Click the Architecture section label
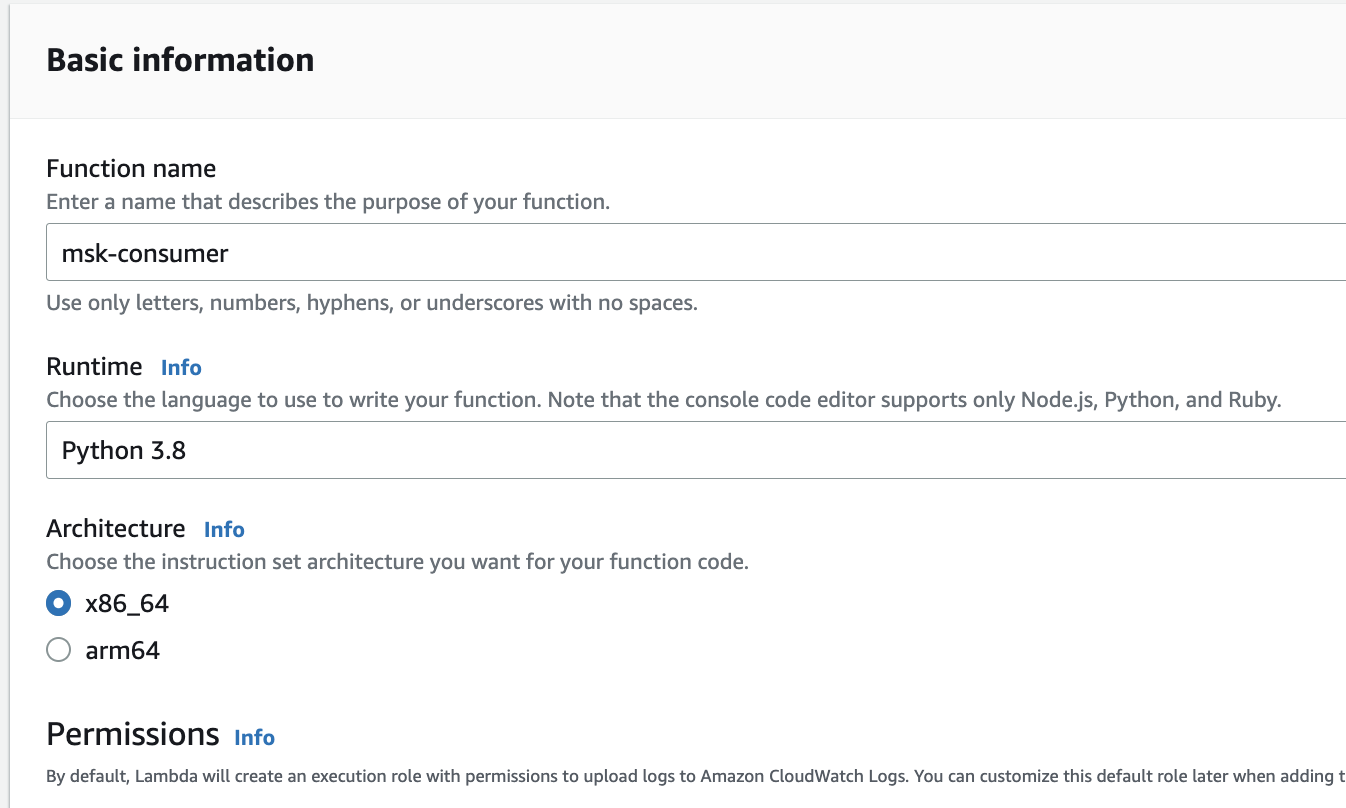 [x=116, y=528]
